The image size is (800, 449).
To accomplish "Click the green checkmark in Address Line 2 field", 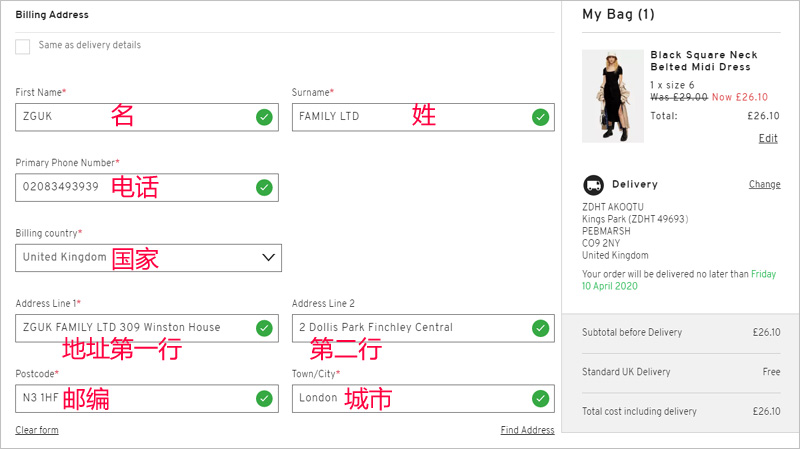I will click(x=540, y=328).
